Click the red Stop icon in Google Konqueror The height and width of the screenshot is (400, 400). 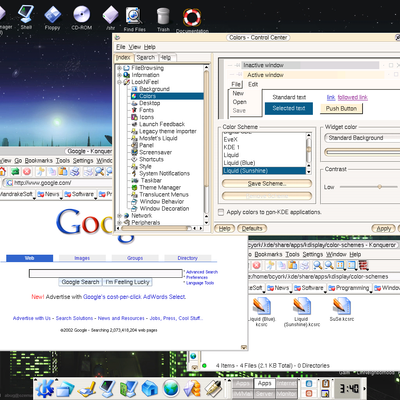click(27, 172)
